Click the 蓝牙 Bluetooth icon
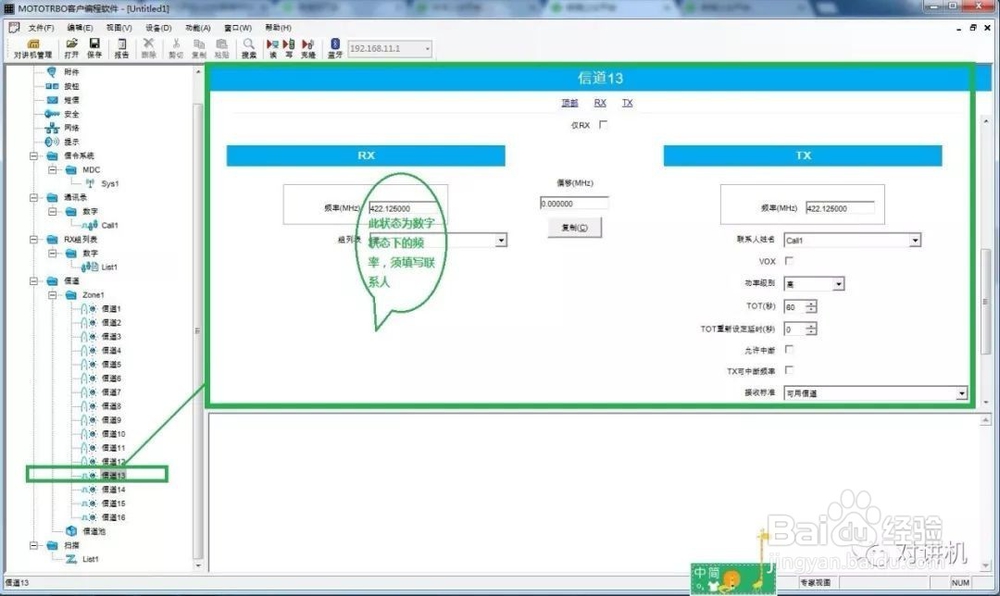Screen dimensions: 1000x596 335,48
